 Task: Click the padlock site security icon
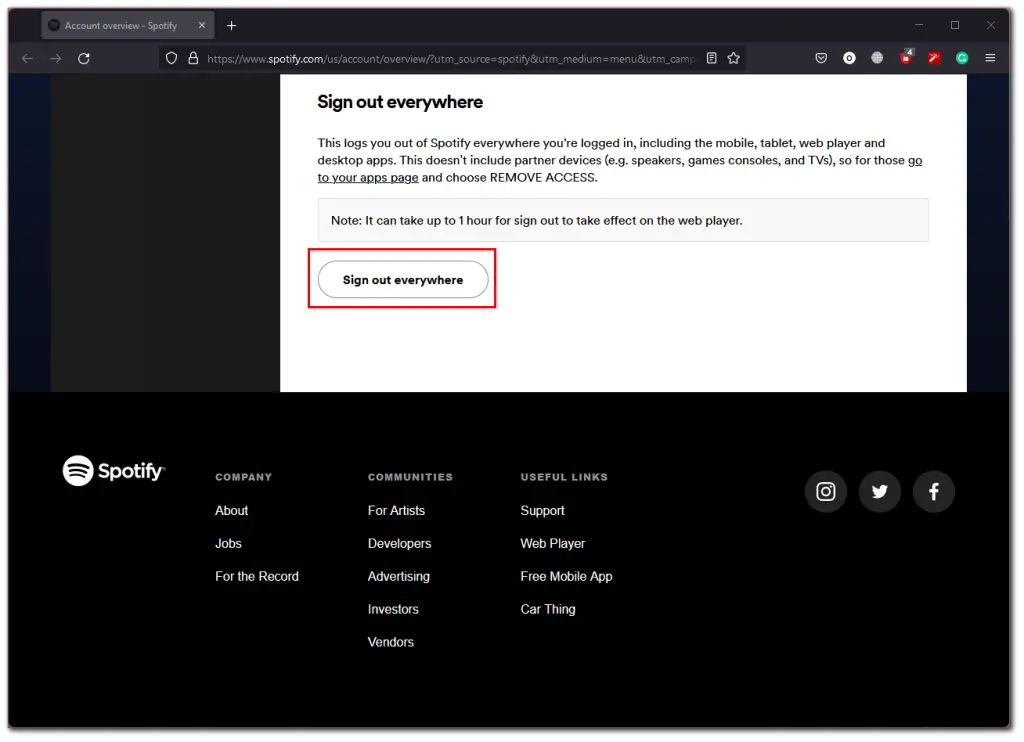(193, 59)
